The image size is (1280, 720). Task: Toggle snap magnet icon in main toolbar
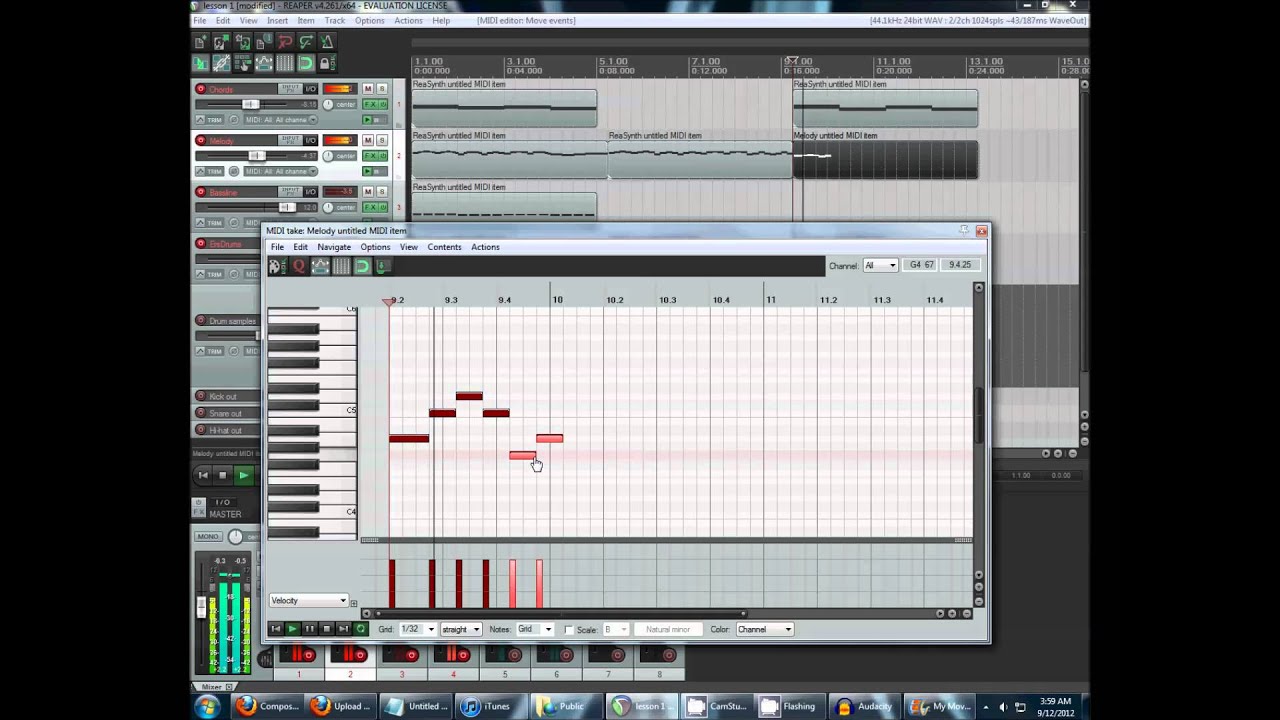(x=307, y=63)
